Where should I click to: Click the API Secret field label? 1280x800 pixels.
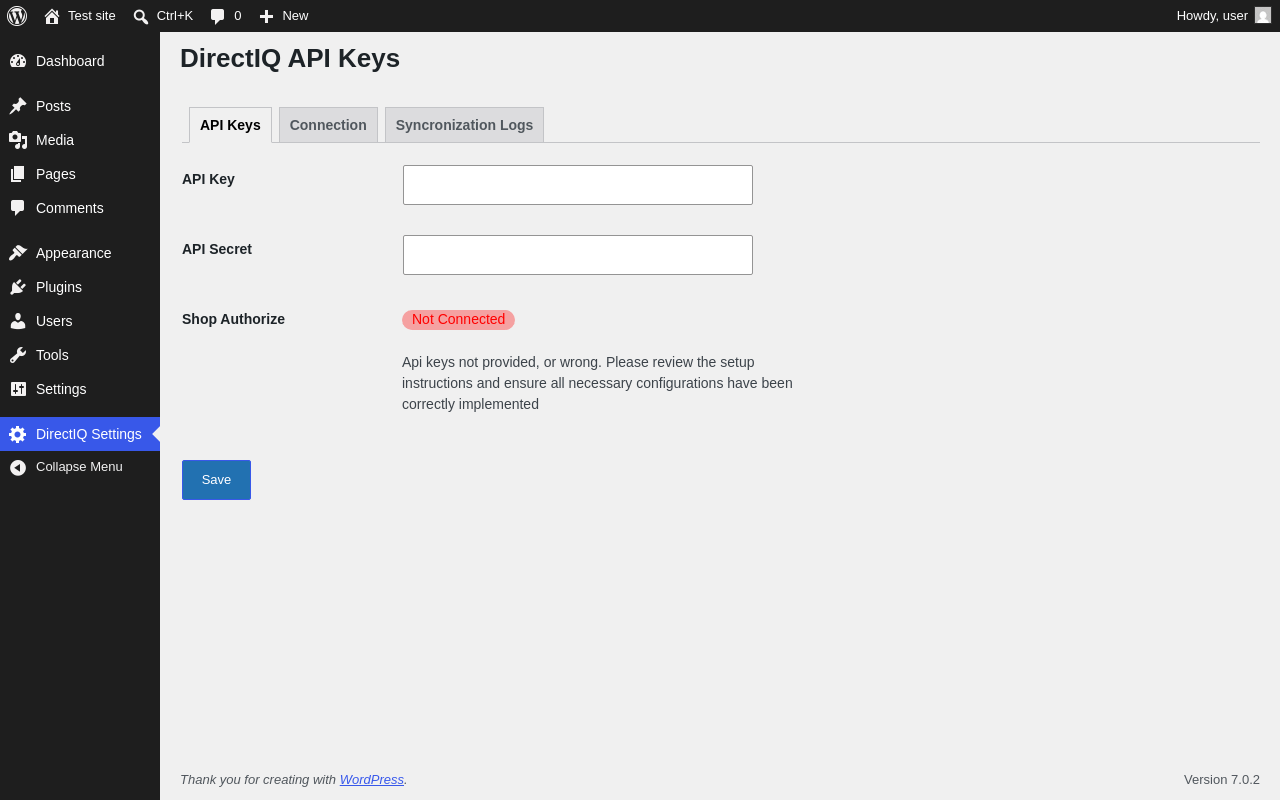pyautogui.click(x=217, y=249)
